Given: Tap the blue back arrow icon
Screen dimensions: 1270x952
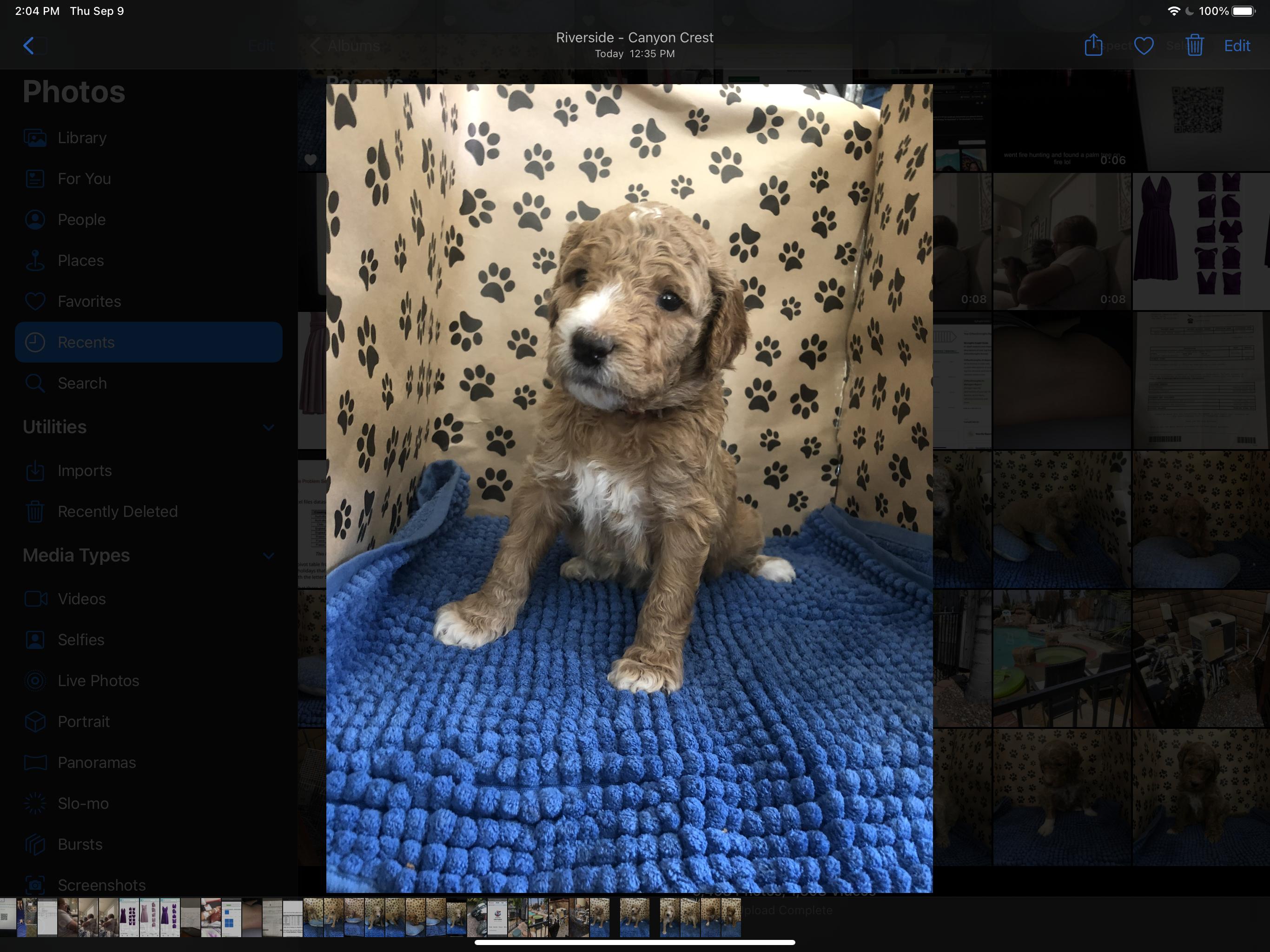Looking at the screenshot, I should click(x=29, y=46).
